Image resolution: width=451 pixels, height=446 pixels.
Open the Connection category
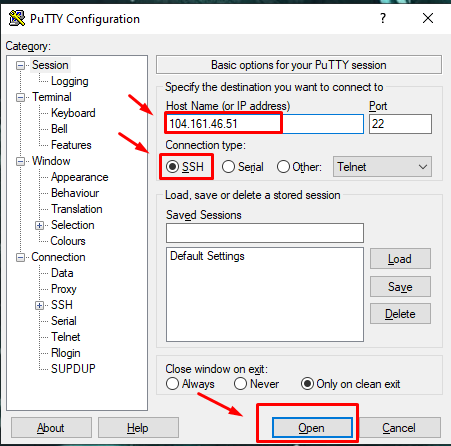[x=58, y=257]
